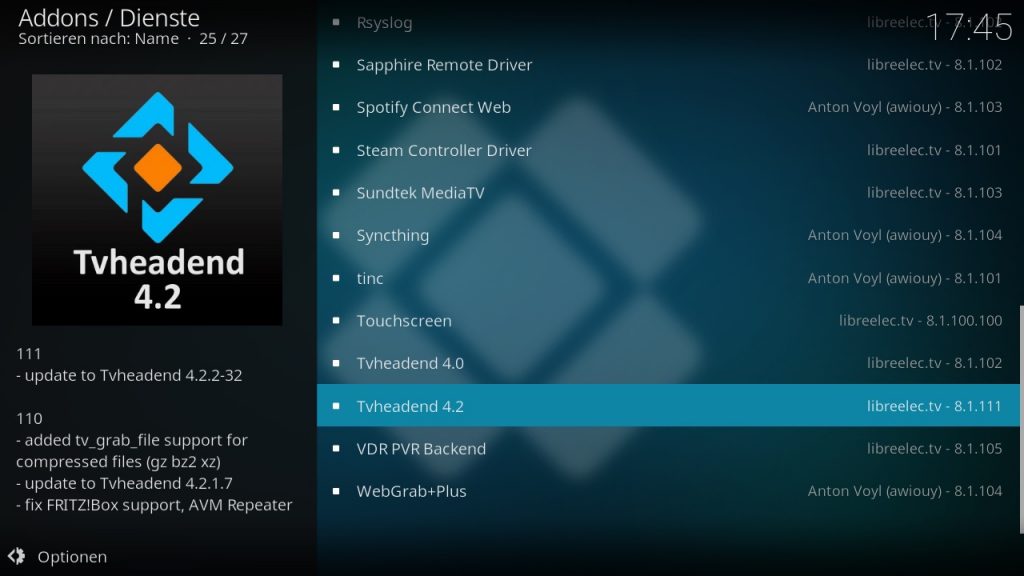The height and width of the screenshot is (576, 1024).
Task: Open Sundtek MediaTV addon
Action: point(670,193)
